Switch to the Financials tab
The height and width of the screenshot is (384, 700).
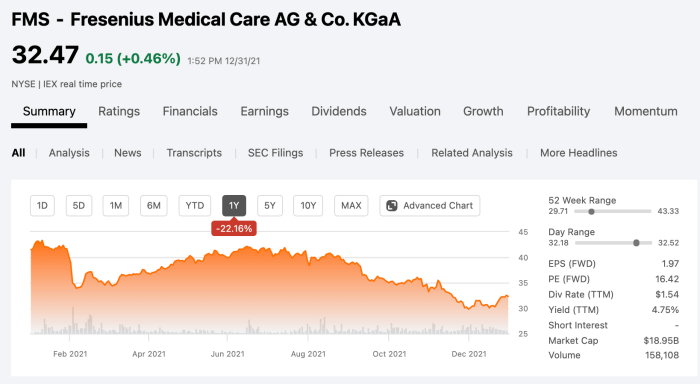coord(190,111)
